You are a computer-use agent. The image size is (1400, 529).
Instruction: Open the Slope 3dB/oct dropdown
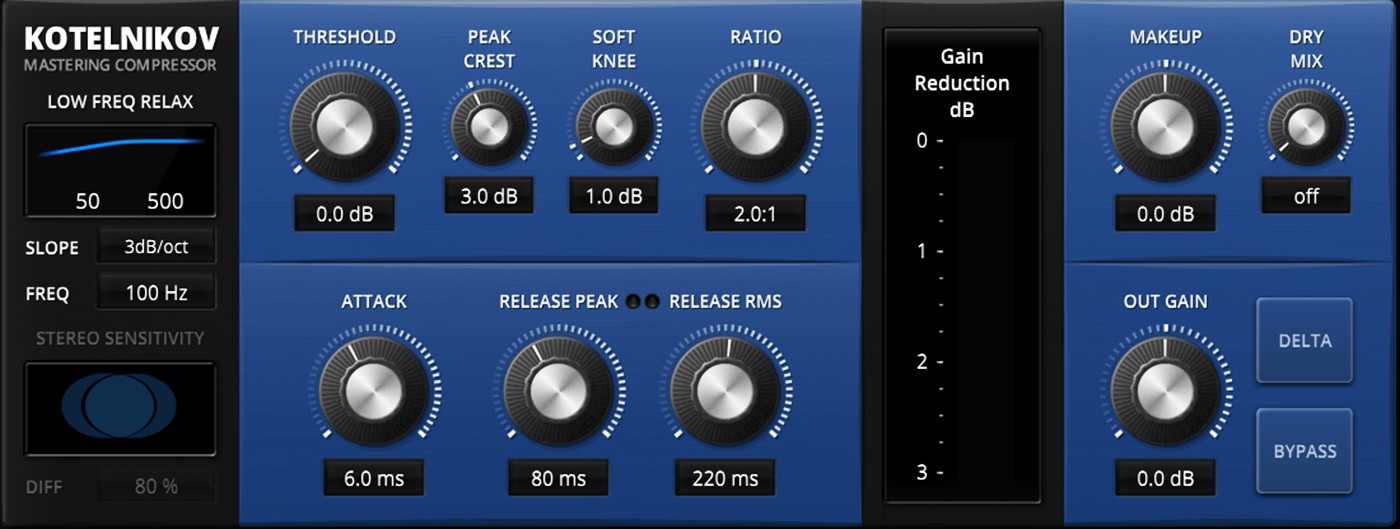click(156, 248)
